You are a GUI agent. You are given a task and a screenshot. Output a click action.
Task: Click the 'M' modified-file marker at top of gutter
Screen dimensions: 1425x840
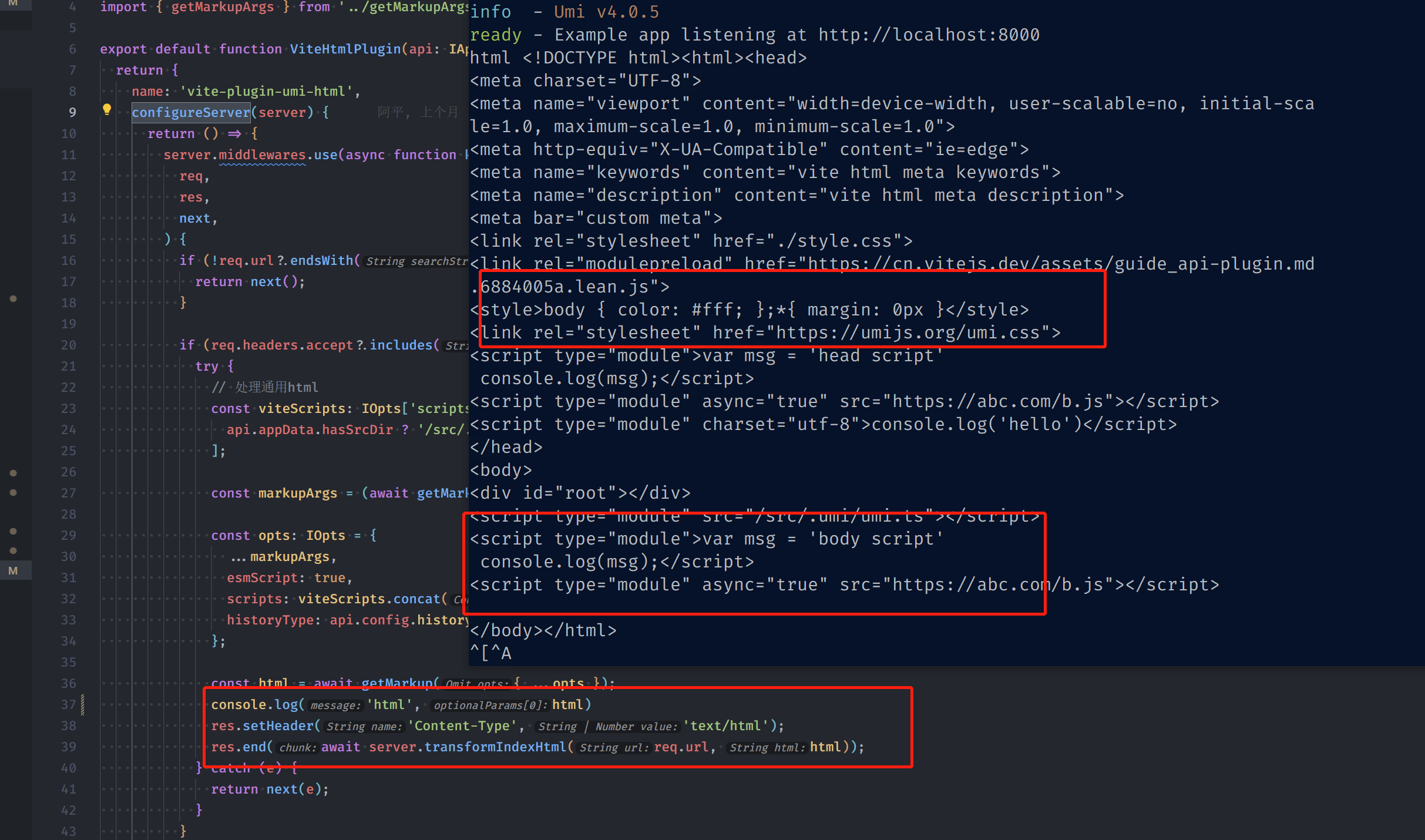pyautogui.click(x=14, y=5)
